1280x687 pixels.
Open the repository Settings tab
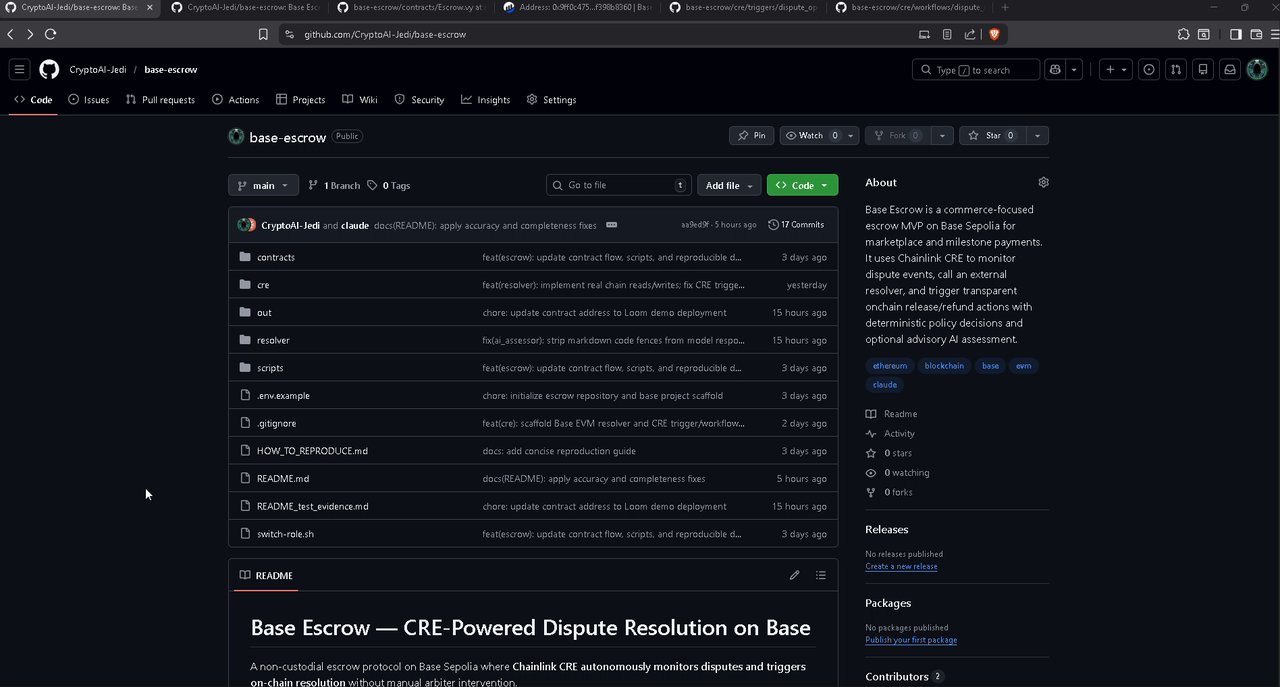551,100
